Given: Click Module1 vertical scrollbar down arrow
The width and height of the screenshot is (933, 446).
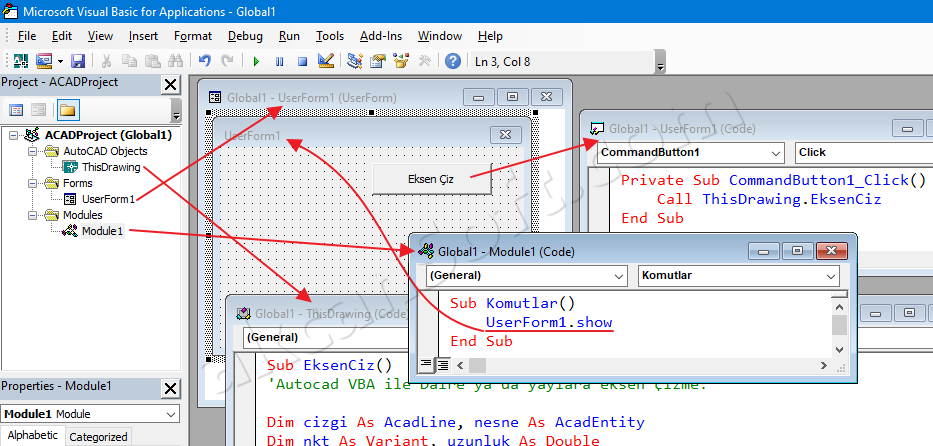Looking at the screenshot, I should (839, 350).
